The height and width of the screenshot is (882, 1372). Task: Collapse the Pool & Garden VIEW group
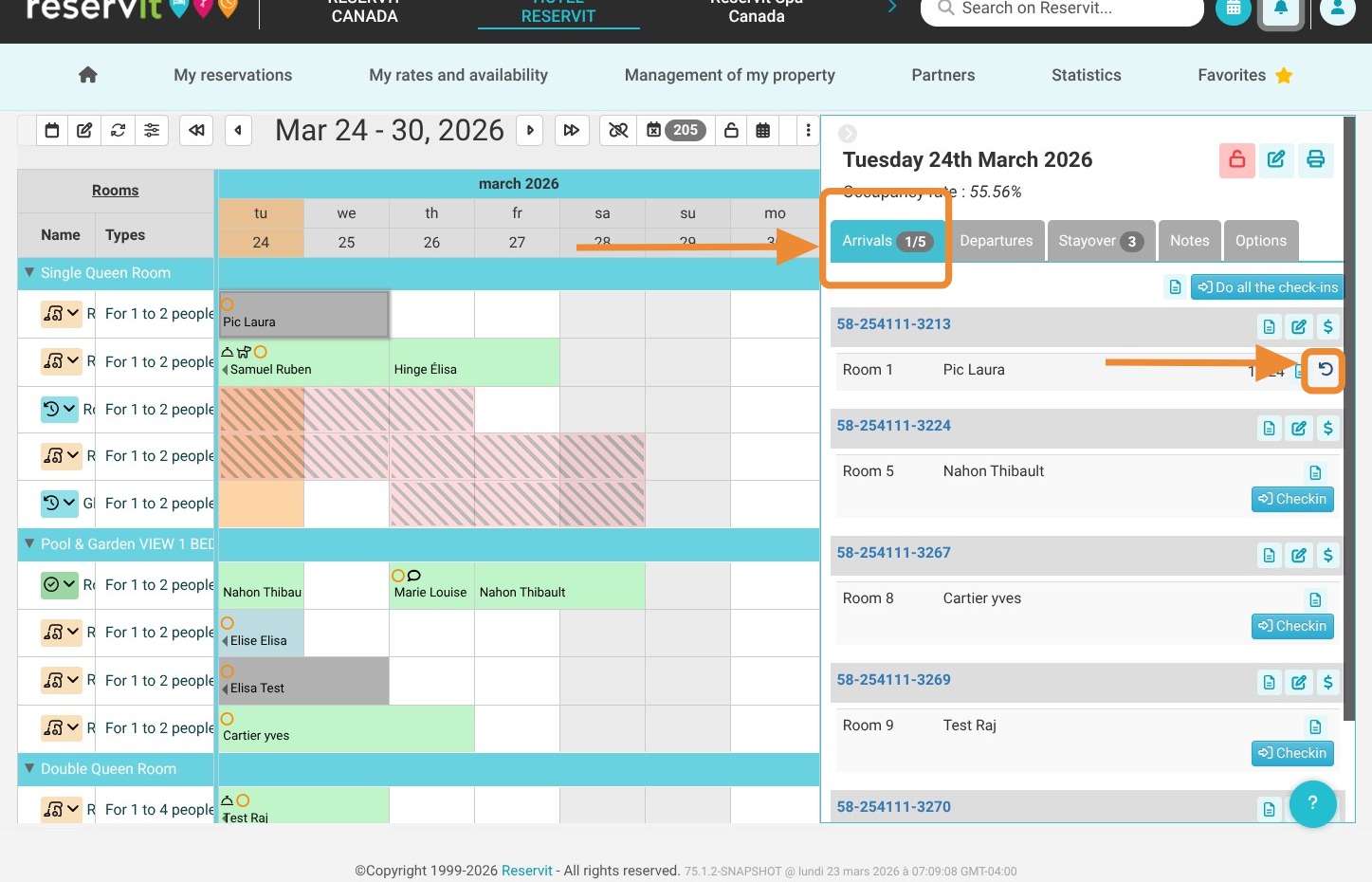(29, 544)
